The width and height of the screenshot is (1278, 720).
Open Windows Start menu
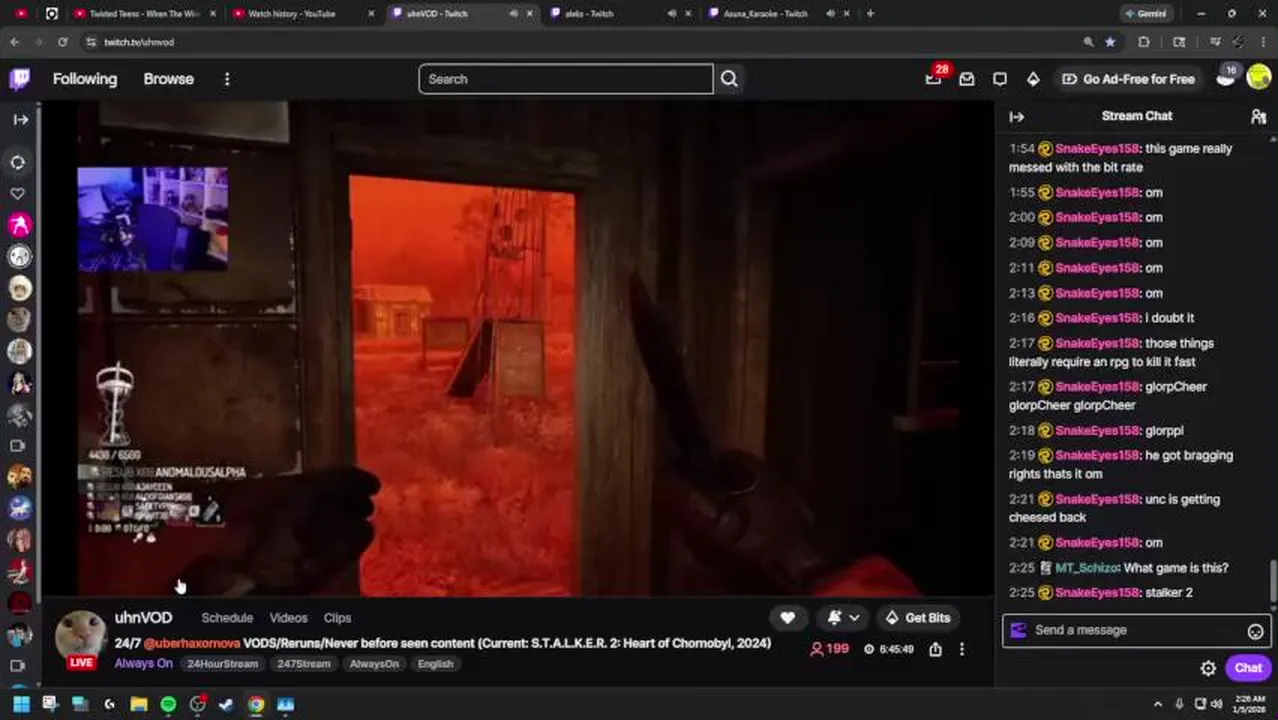click(x=21, y=704)
